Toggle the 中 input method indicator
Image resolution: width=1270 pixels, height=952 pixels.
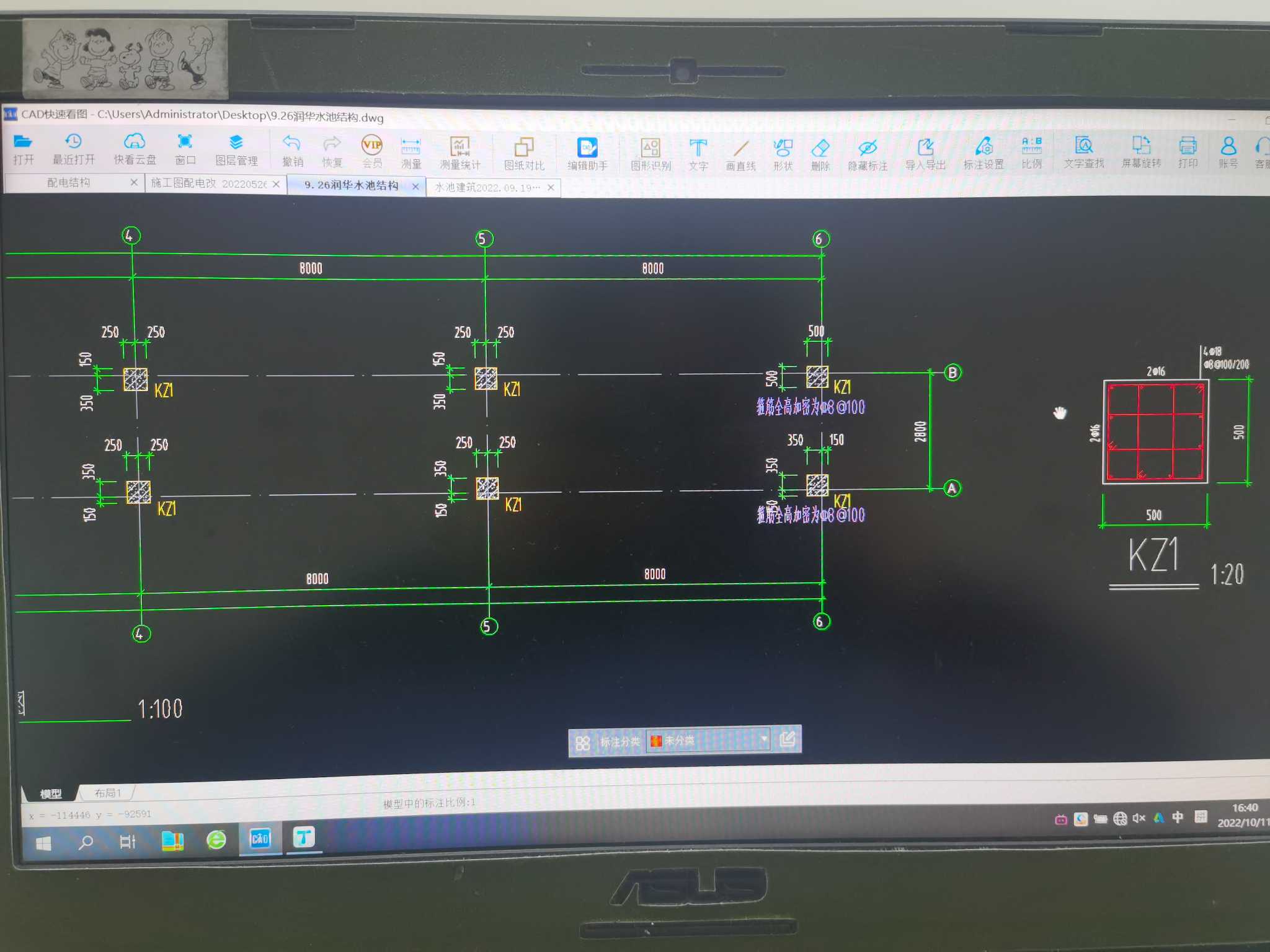pos(1178,818)
